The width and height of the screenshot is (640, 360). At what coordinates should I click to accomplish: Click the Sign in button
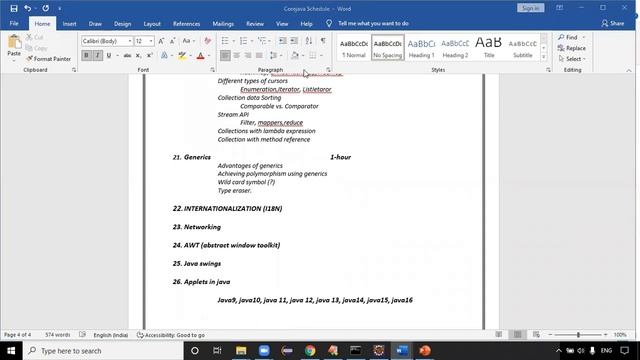point(531,8)
